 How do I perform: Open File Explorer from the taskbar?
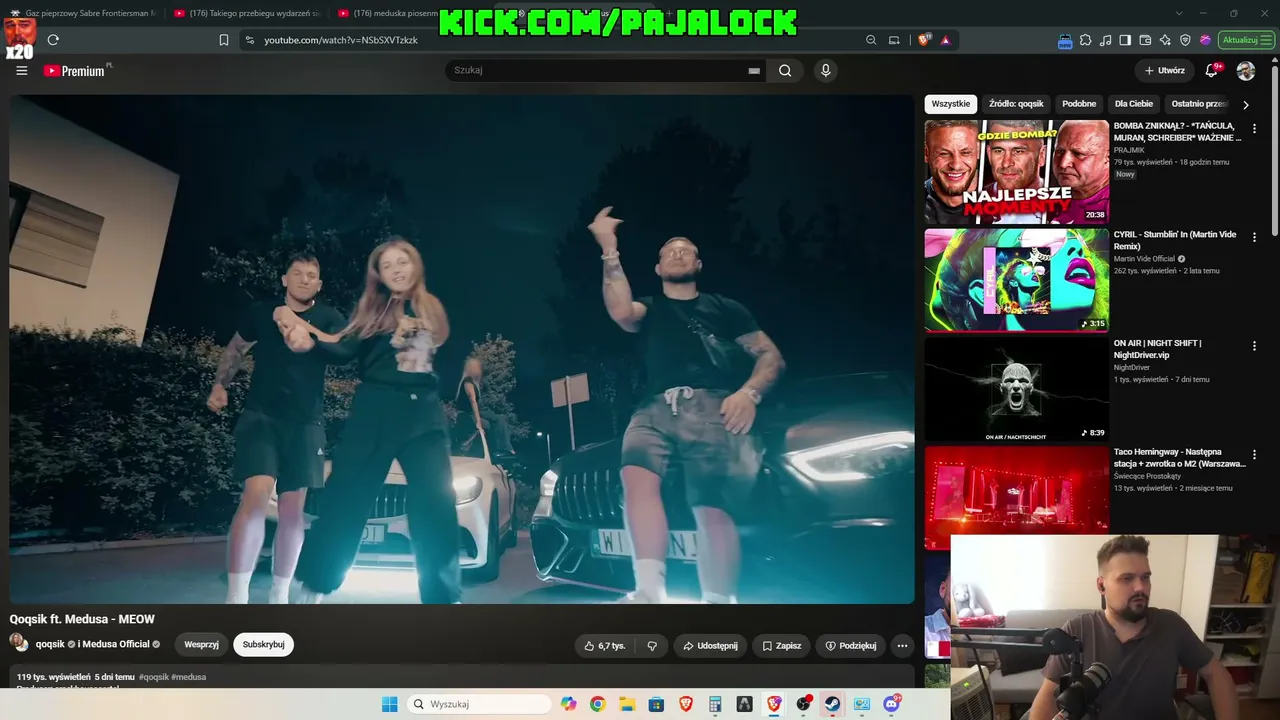pos(626,704)
